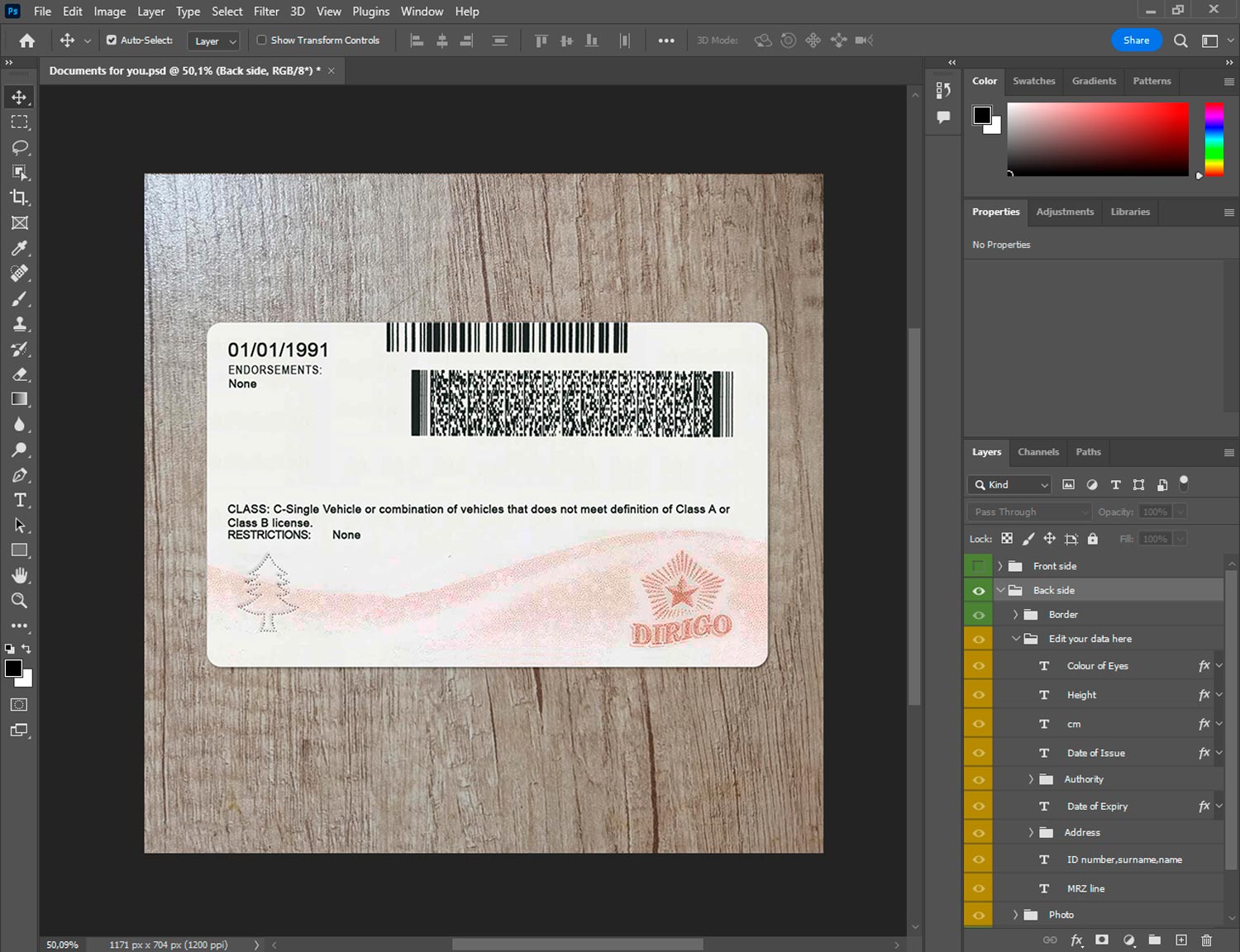This screenshot has height=952, width=1240.
Task: Click the delete layer trash icon
Action: [x=1206, y=940]
